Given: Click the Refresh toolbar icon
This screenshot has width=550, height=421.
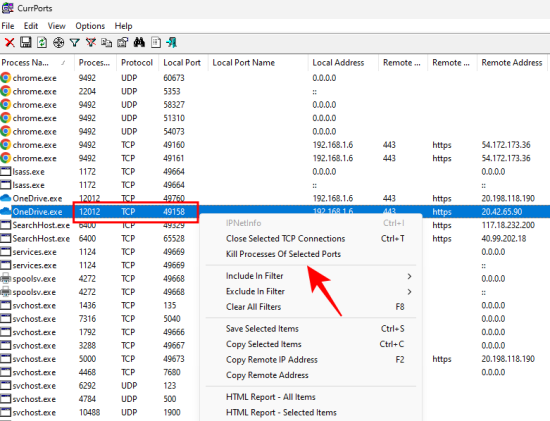Looking at the screenshot, I should [x=42, y=42].
